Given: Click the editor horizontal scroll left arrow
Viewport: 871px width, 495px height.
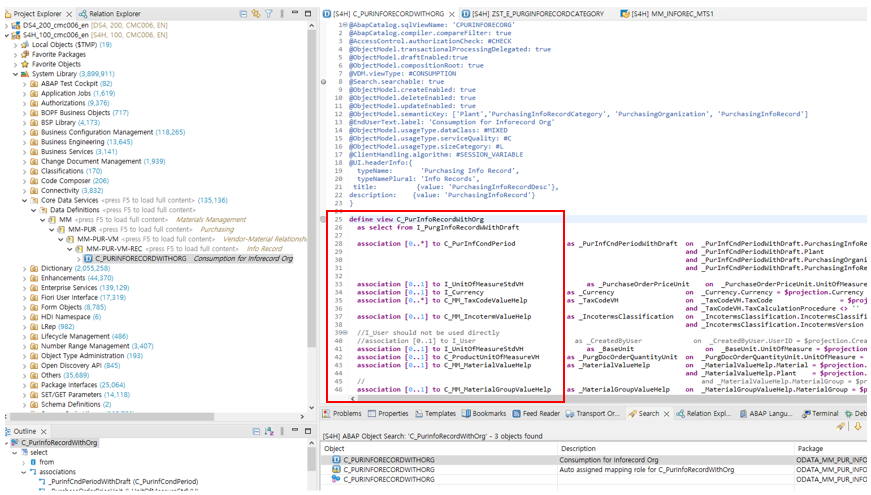Looking at the screenshot, I should click(x=352, y=398).
